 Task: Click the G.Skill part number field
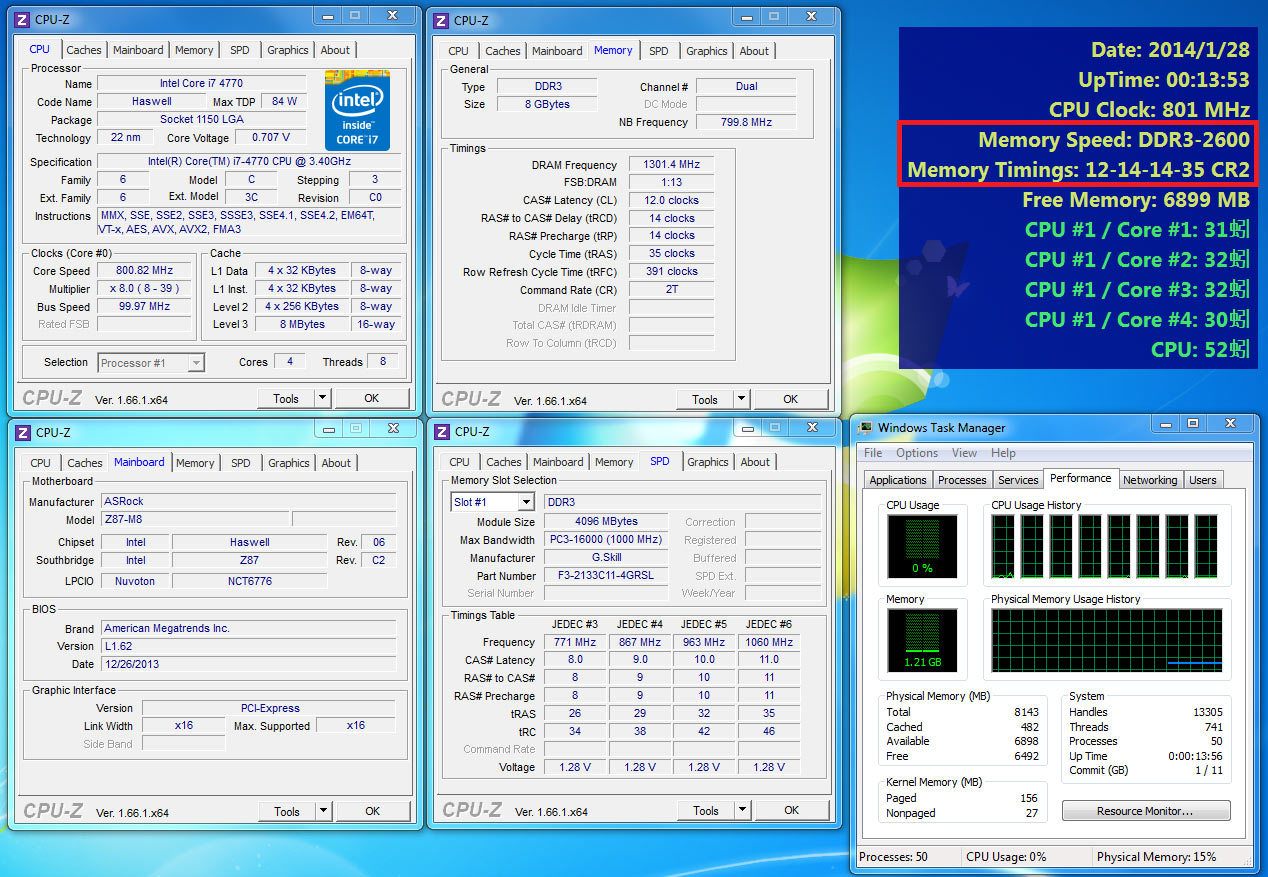[606, 574]
